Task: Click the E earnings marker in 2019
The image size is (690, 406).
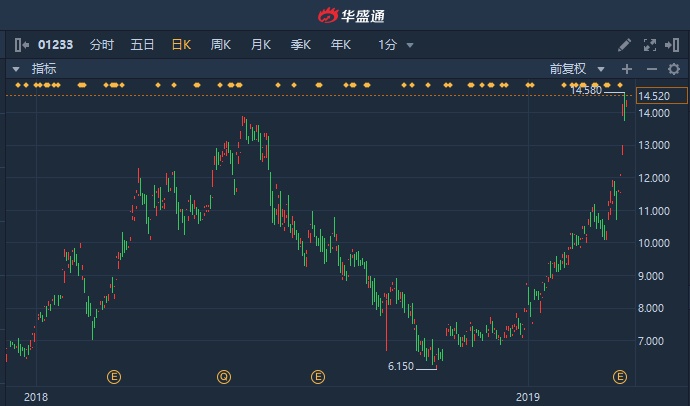Action: 620,377
